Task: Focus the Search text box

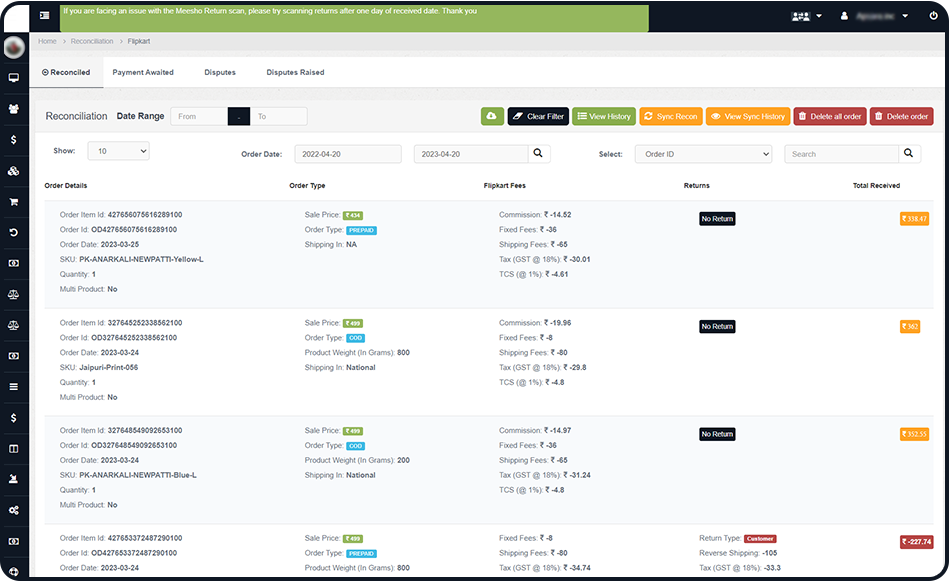Action: point(841,154)
